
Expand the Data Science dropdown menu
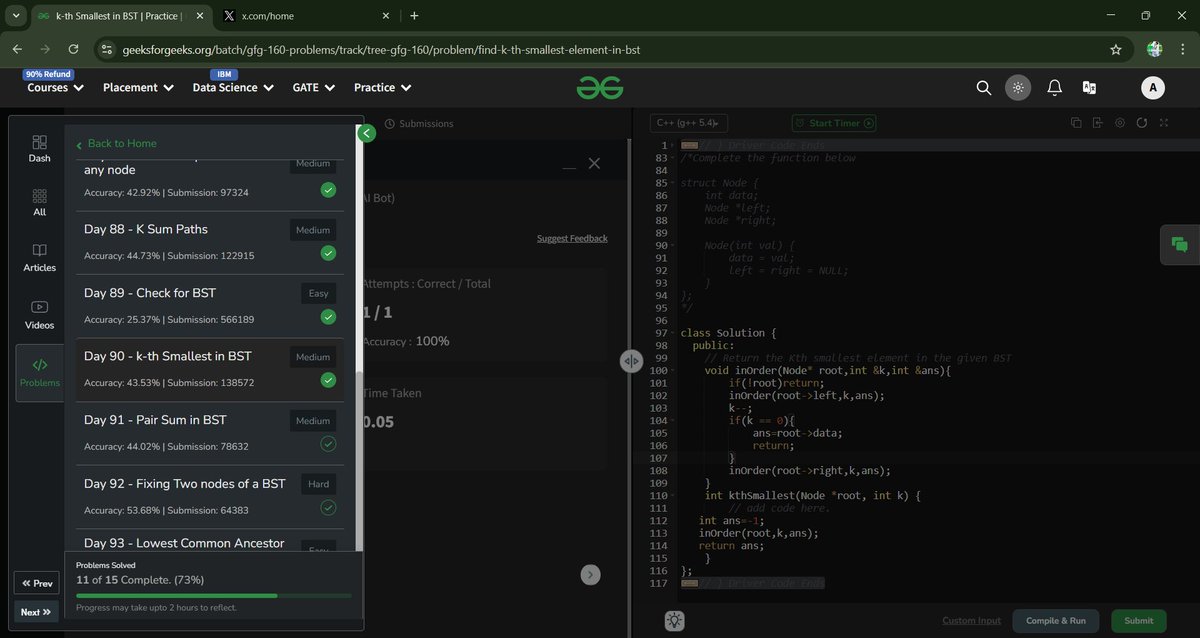(x=233, y=88)
